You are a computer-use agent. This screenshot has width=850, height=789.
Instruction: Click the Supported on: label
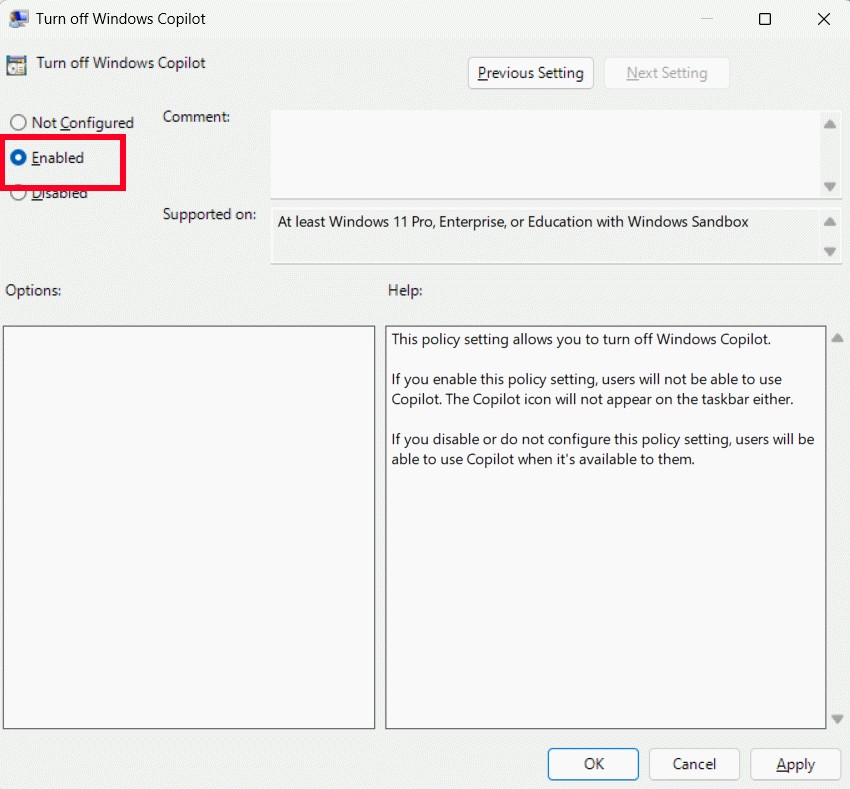pos(209,214)
